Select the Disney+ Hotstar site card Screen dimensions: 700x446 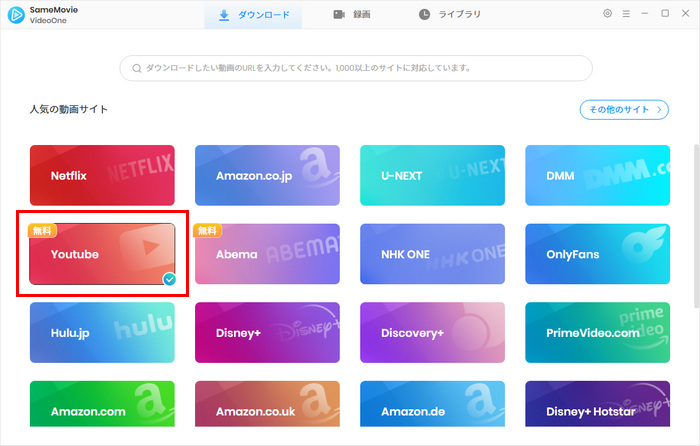[598, 404]
